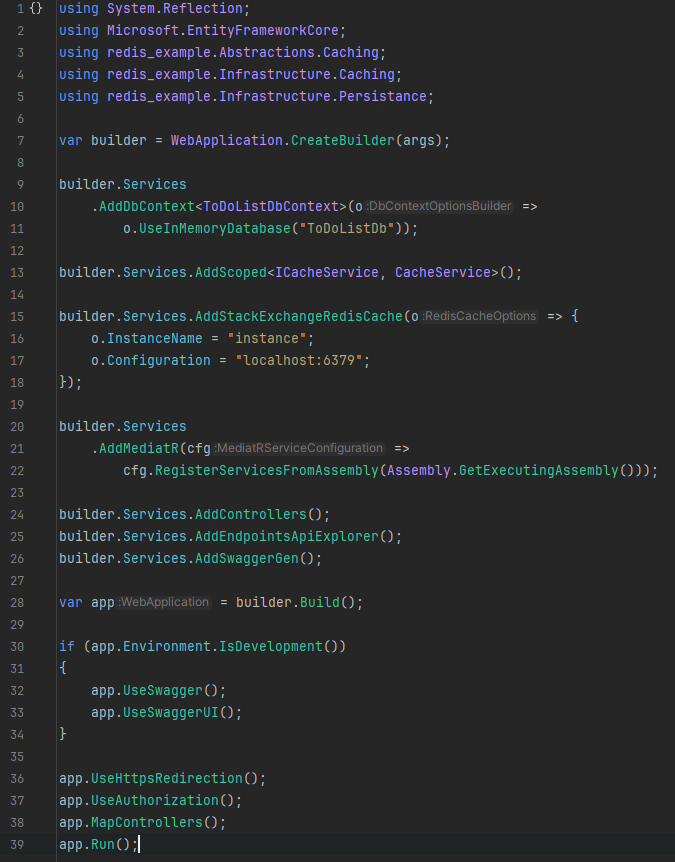This screenshot has width=675, height=862.
Task: Click the 'AddSwaggerGen' method
Action: click(247, 558)
